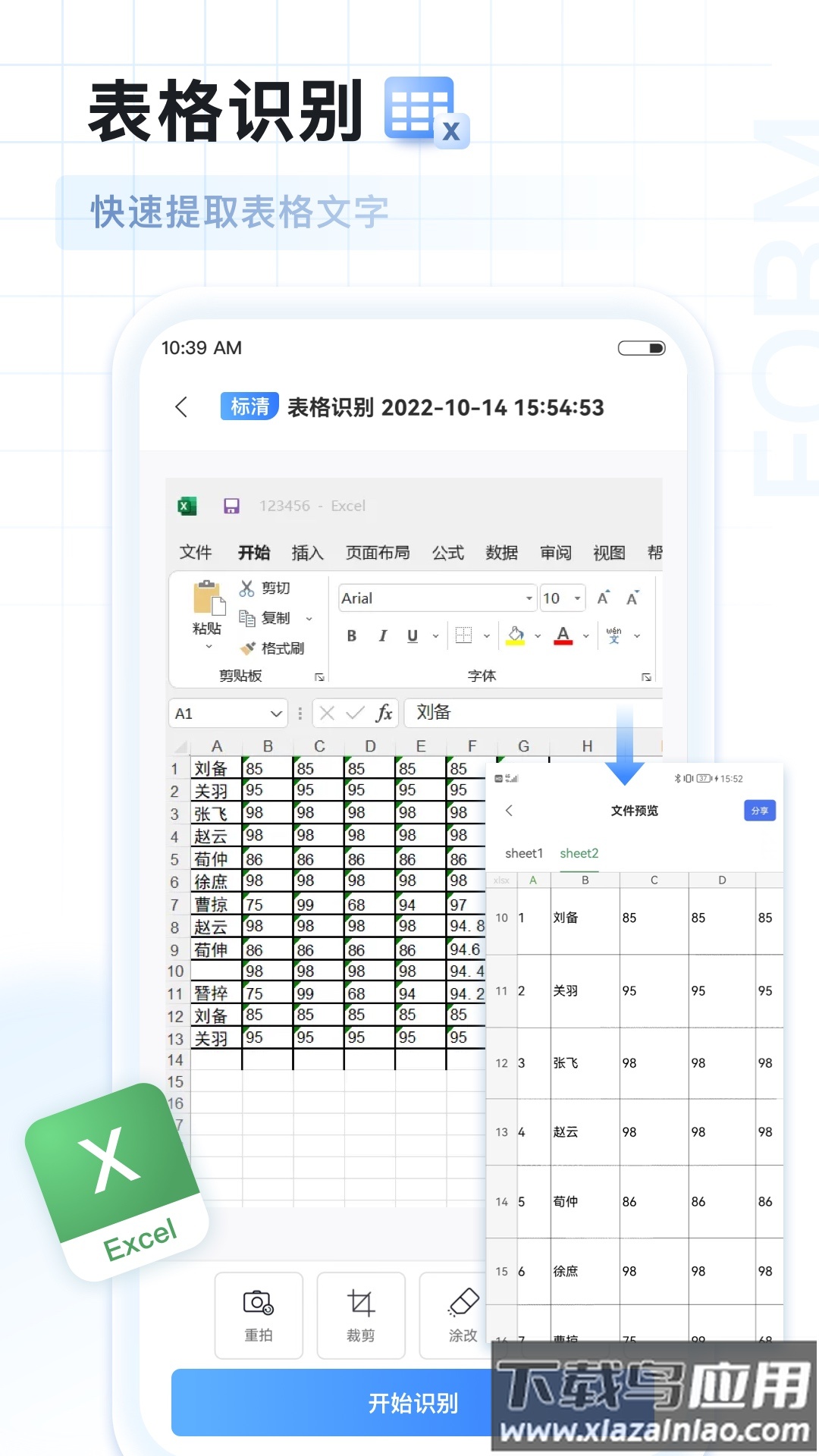The image size is (819, 1456).
Task: Tap the battery indicator in status bar
Action: (642, 348)
